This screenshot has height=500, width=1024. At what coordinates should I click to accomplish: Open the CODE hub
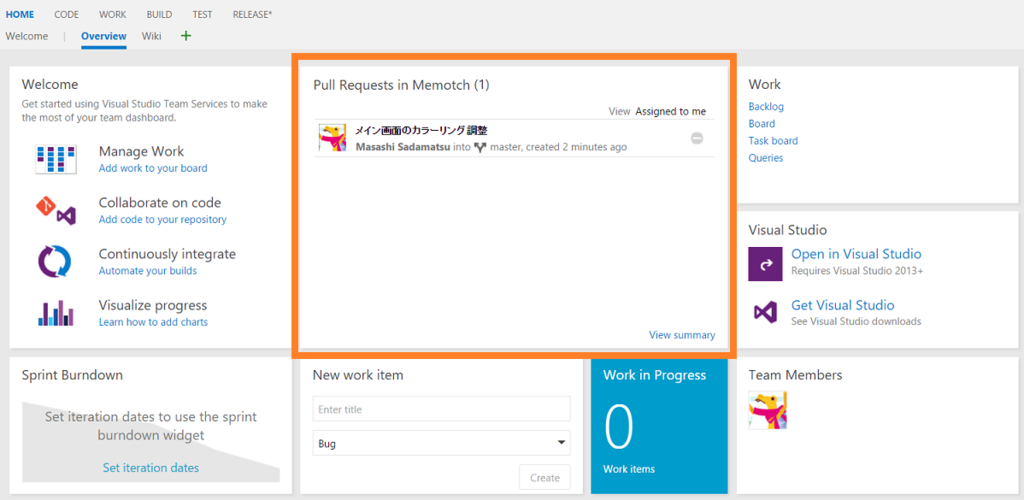point(67,14)
